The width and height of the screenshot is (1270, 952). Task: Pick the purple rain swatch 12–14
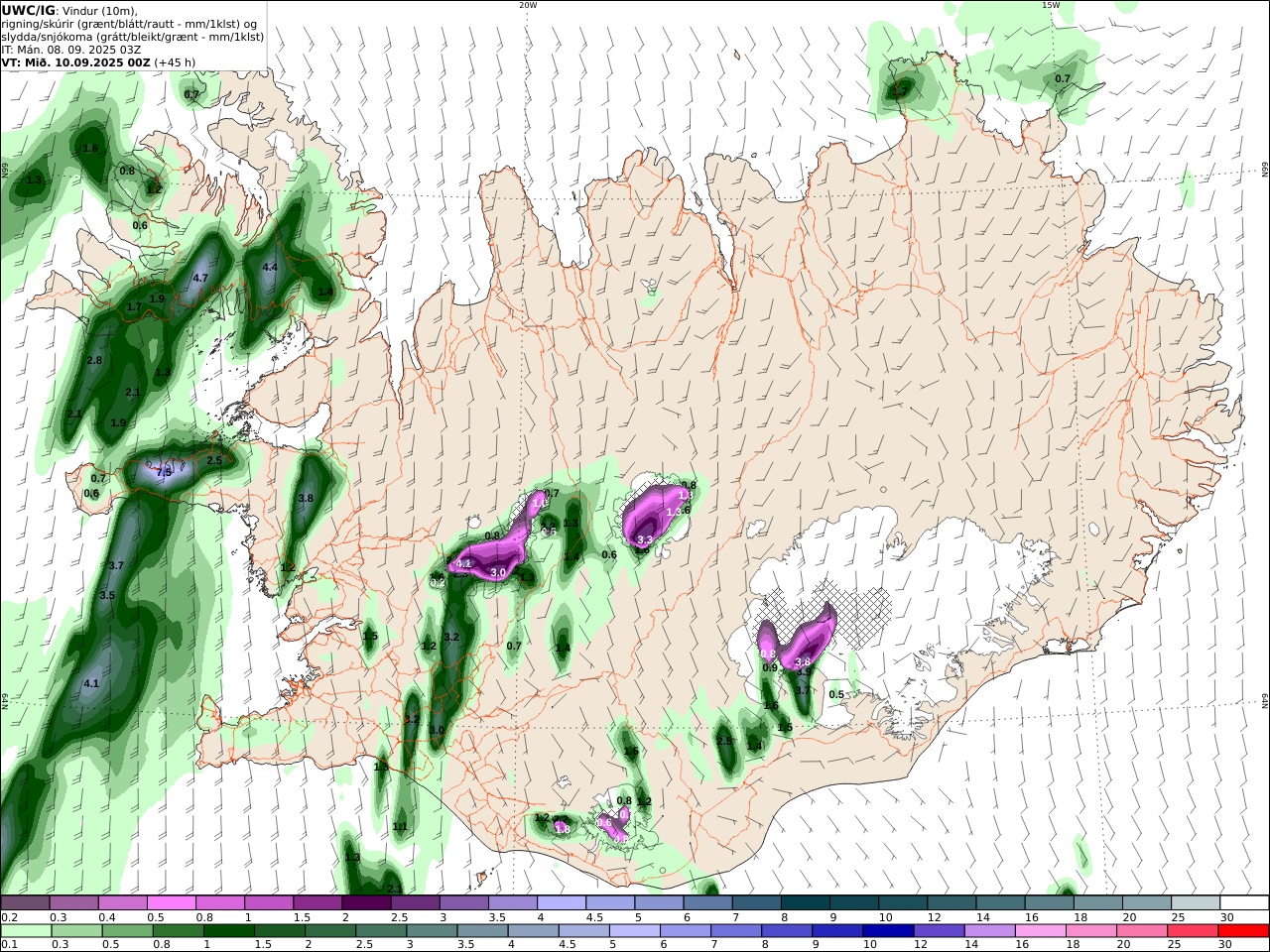[940, 931]
